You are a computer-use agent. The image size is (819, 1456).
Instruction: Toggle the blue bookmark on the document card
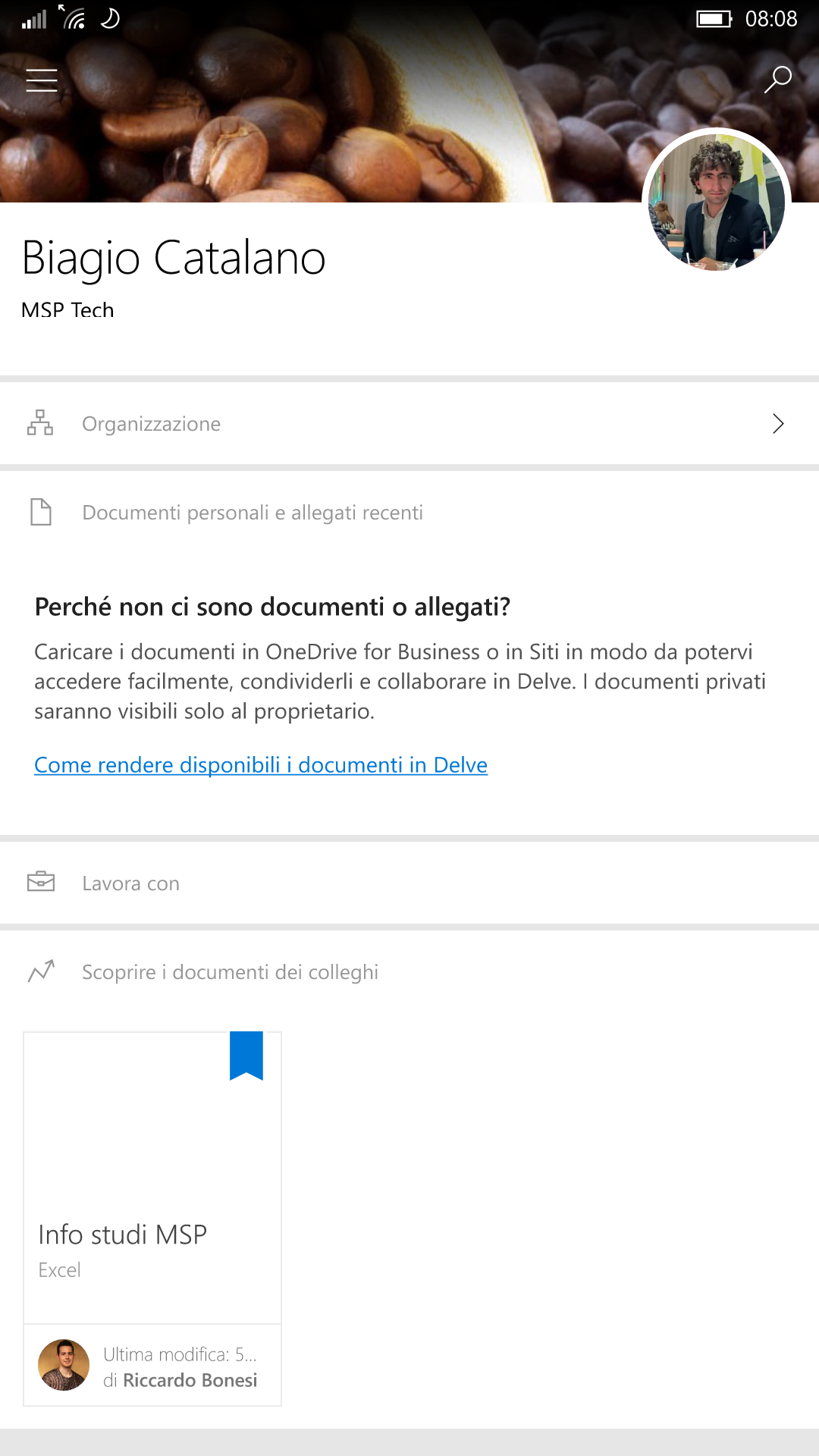246,1056
